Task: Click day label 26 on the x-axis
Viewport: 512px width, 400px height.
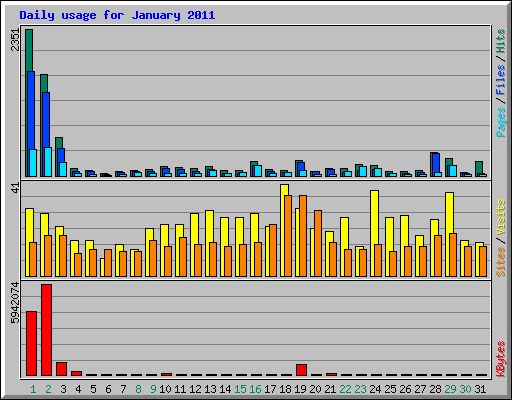Action: point(405,389)
